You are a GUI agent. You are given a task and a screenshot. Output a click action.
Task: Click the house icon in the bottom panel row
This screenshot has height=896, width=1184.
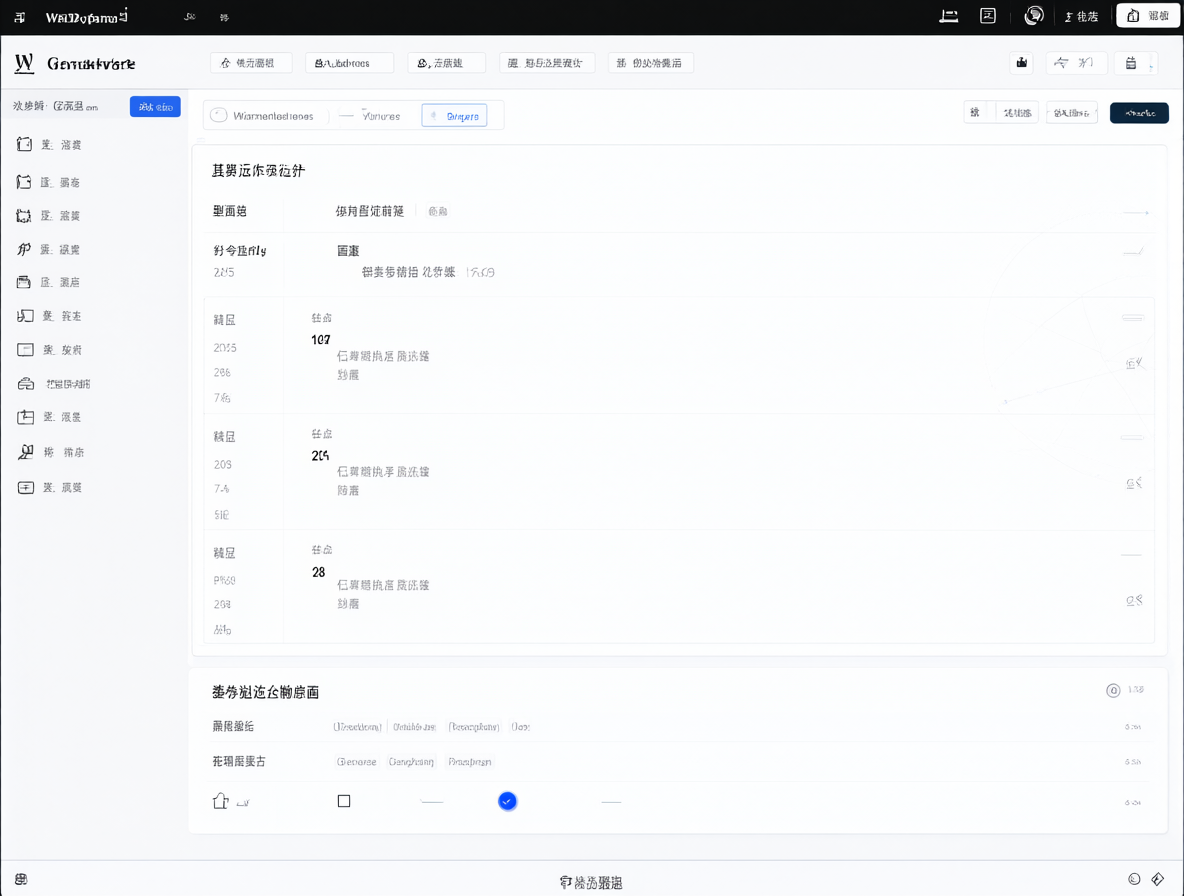[x=220, y=801]
